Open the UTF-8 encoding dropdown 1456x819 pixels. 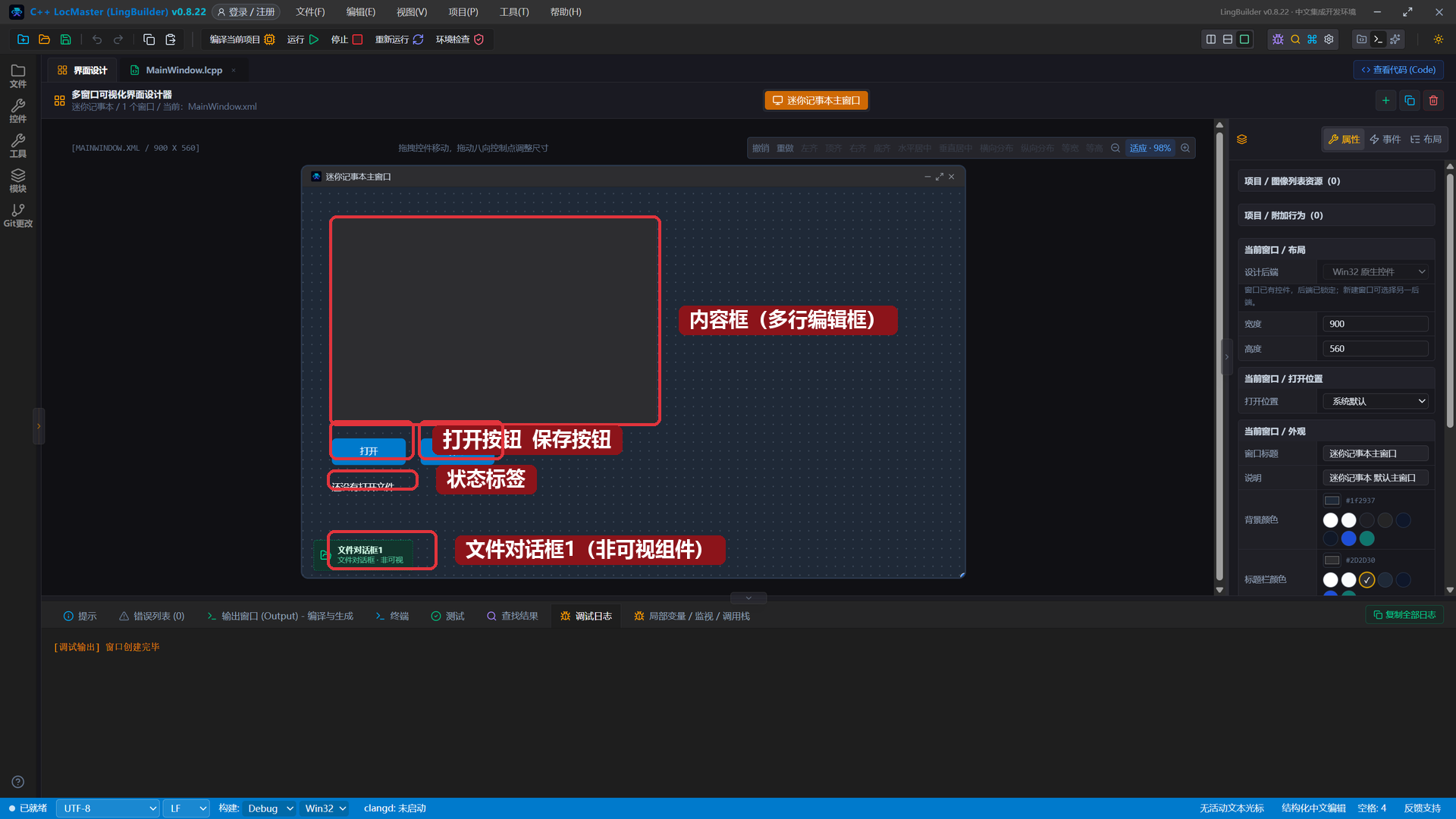point(108,808)
